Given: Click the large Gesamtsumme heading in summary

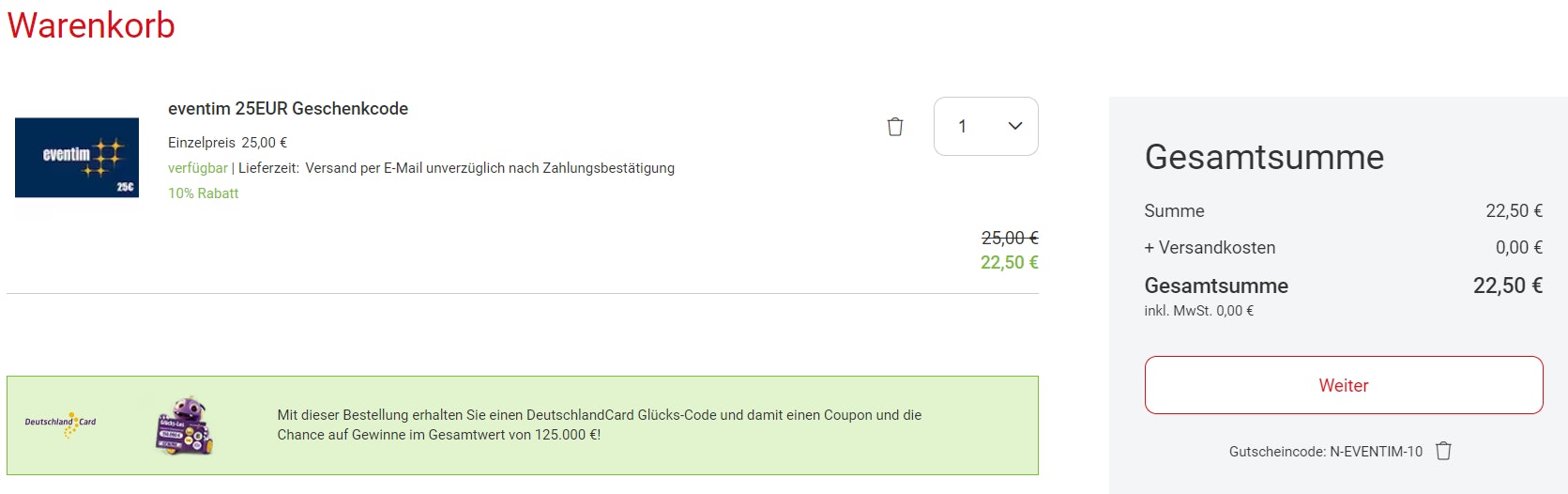Looking at the screenshot, I should (1263, 157).
